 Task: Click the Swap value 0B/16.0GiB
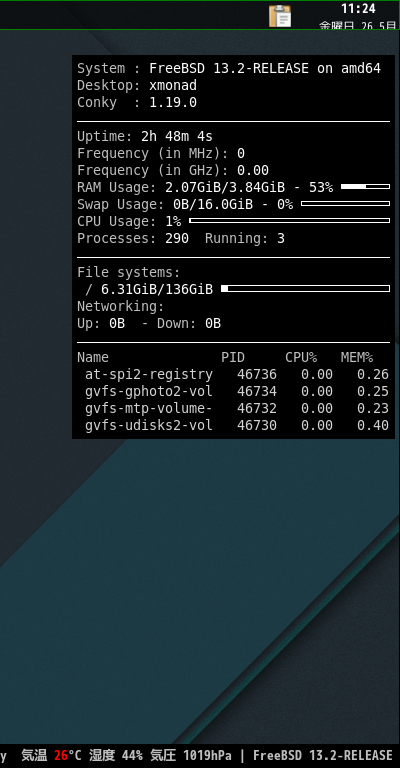213,204
